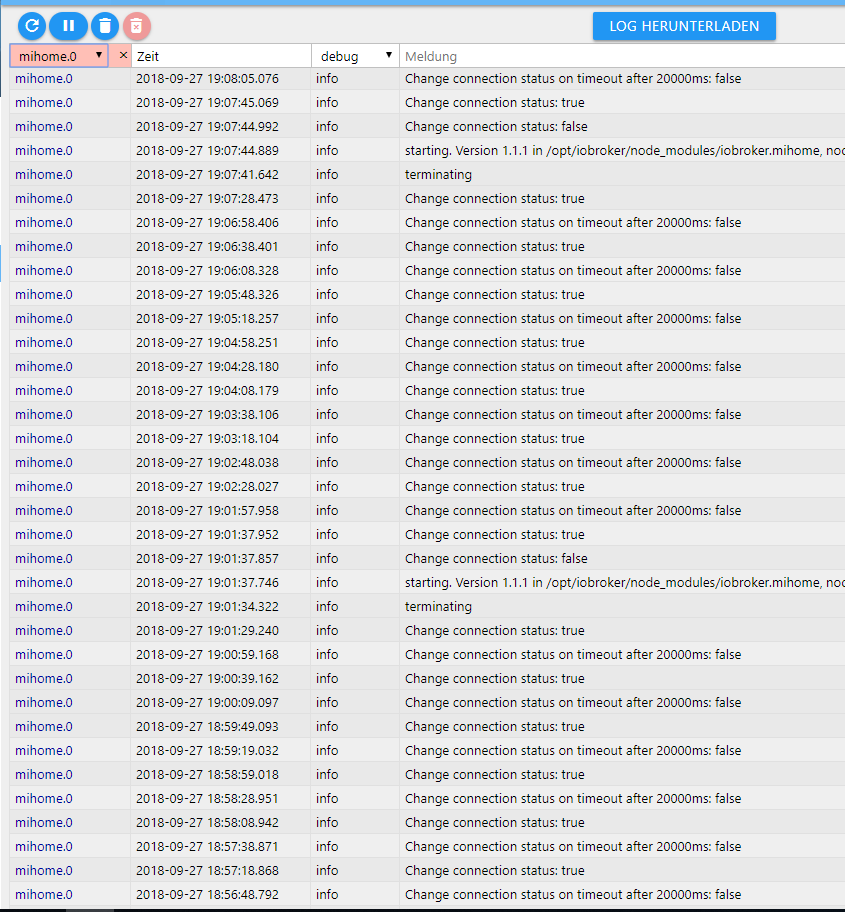The image size is (845, 912).
Task: Select timestamp 2018-09-27 19:08:05.076
Action: (x=207, y=79)
